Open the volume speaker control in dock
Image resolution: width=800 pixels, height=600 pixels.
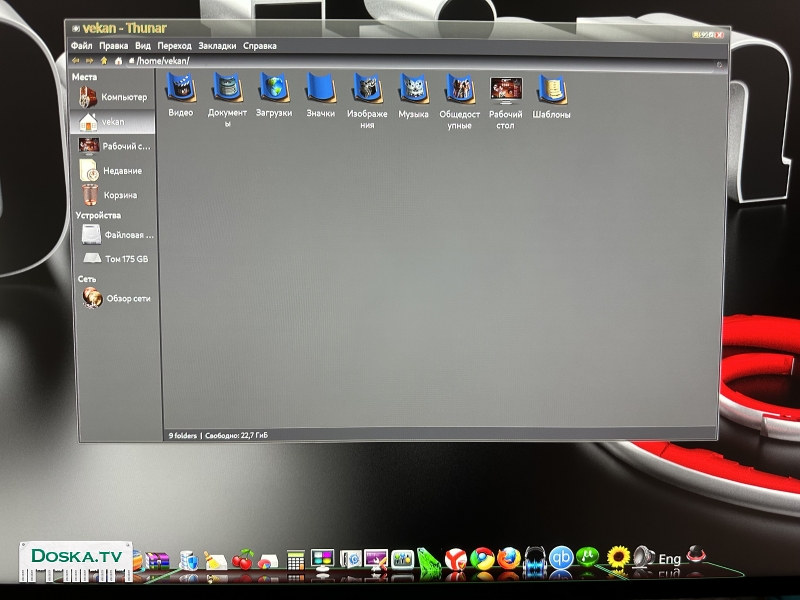[644, 557]
